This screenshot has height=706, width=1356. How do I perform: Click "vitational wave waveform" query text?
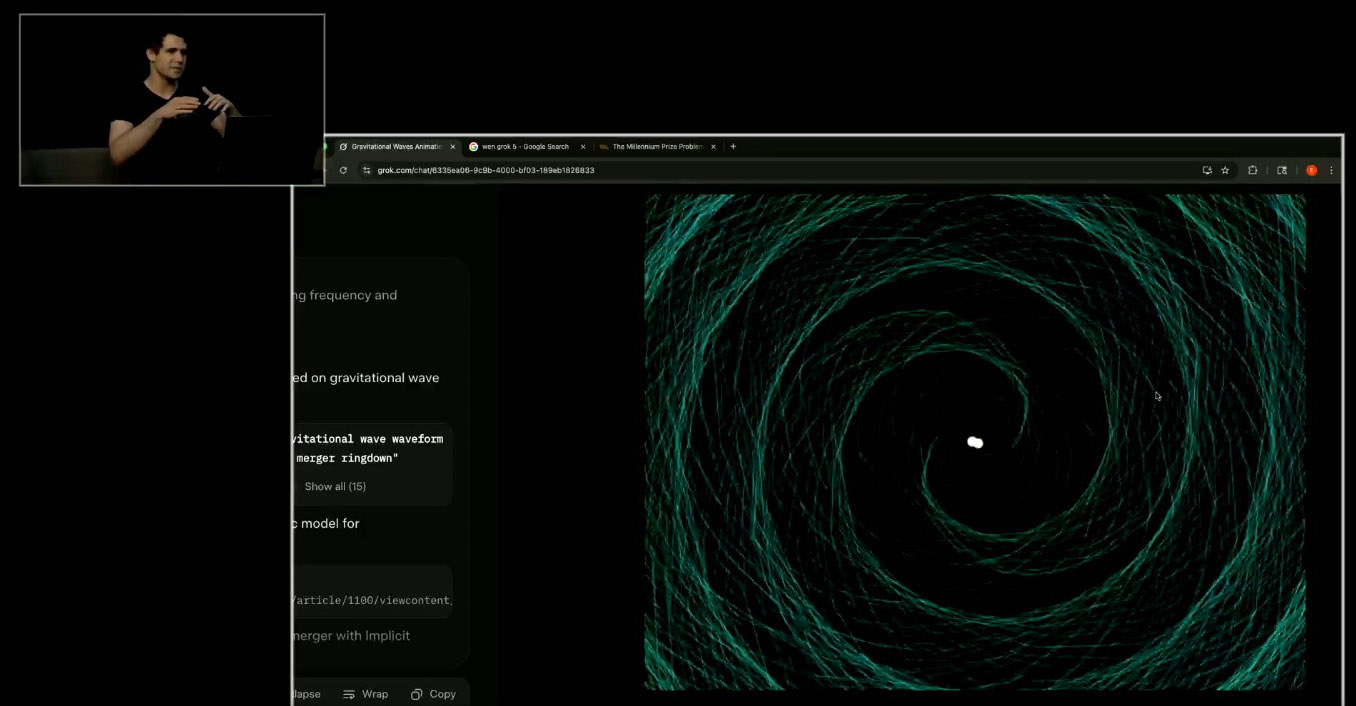pos(368,439)
